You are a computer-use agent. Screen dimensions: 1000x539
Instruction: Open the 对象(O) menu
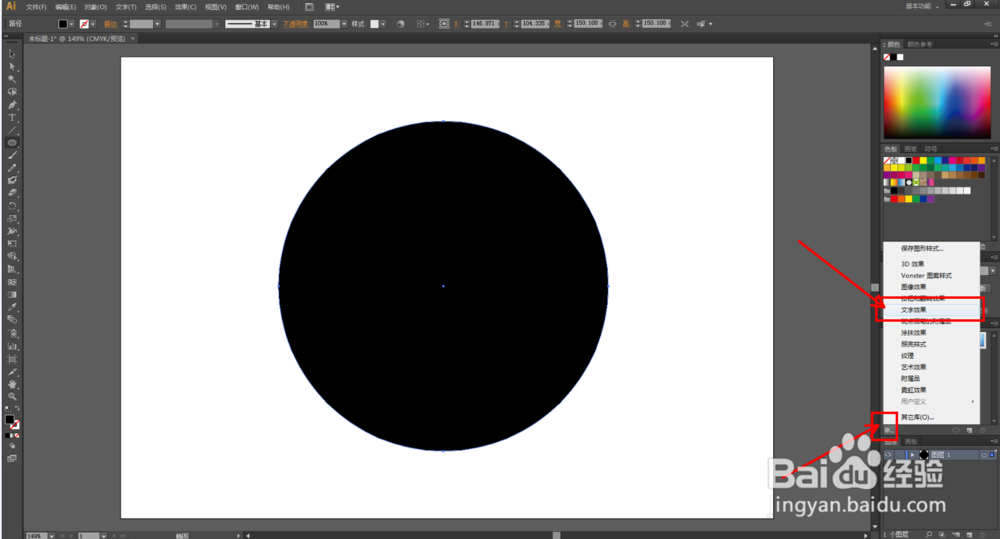tap(96, 7)
